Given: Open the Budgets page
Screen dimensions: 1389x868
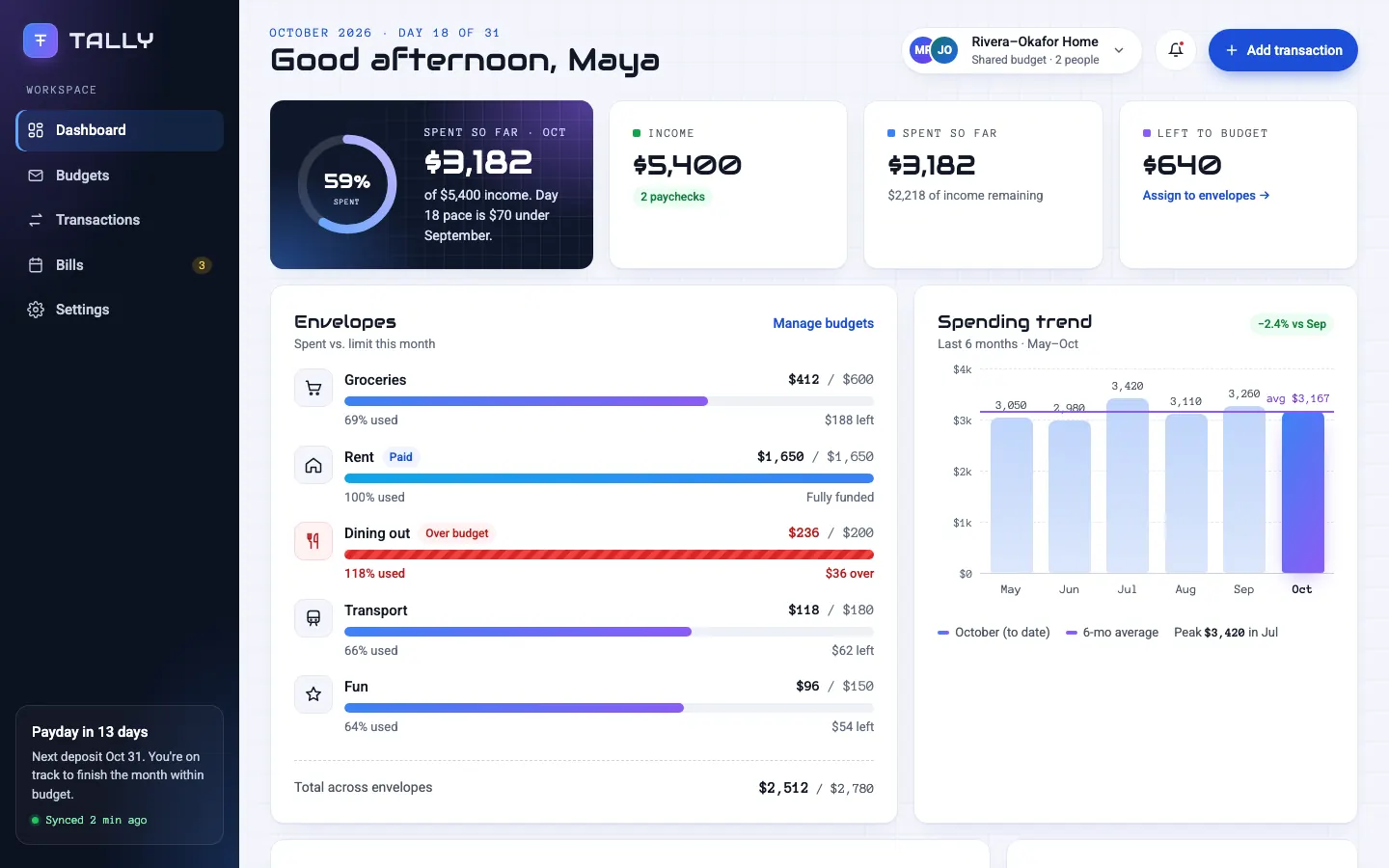Looking at the screenshot, I should (x=120, y=176).
